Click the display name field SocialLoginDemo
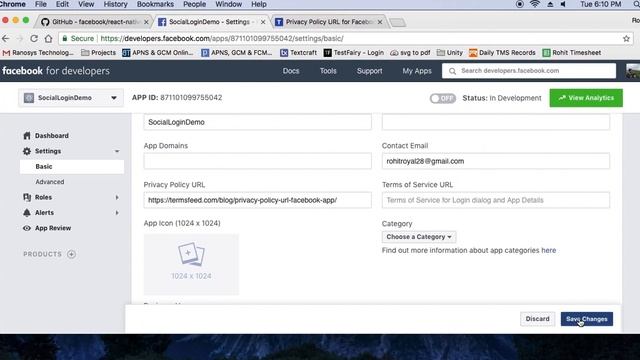This screenshot has height=360, width=640. 258,122
